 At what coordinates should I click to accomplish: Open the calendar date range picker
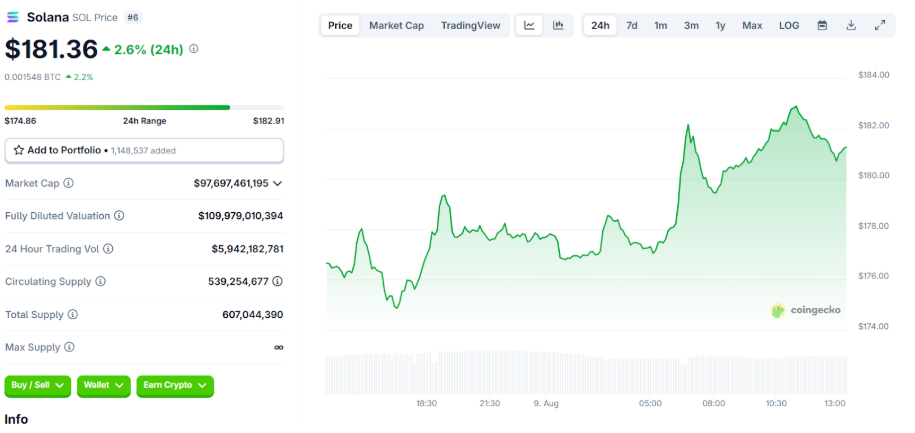[822, 25]
